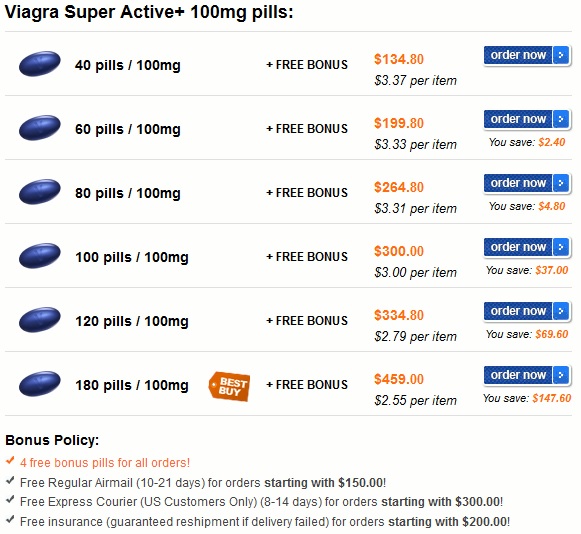
Task: Click the $134.80 price
Action: coord(399,59)
